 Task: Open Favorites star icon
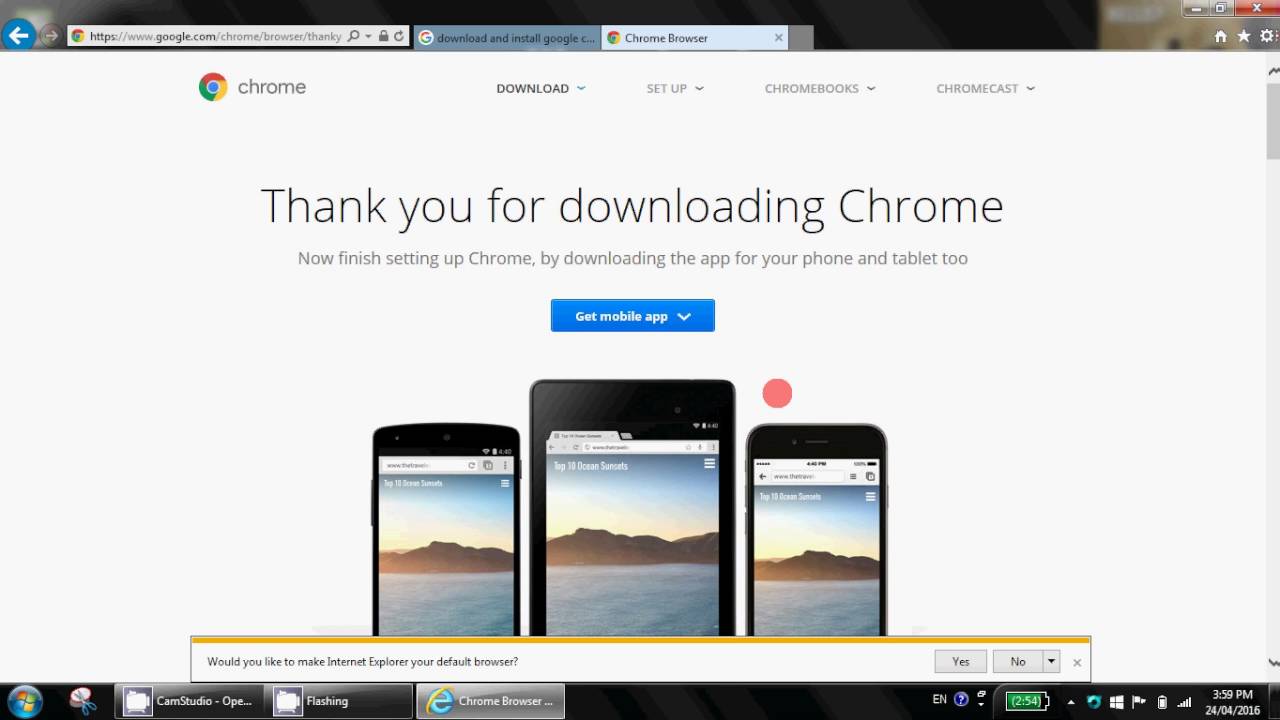pos(1244,36)
